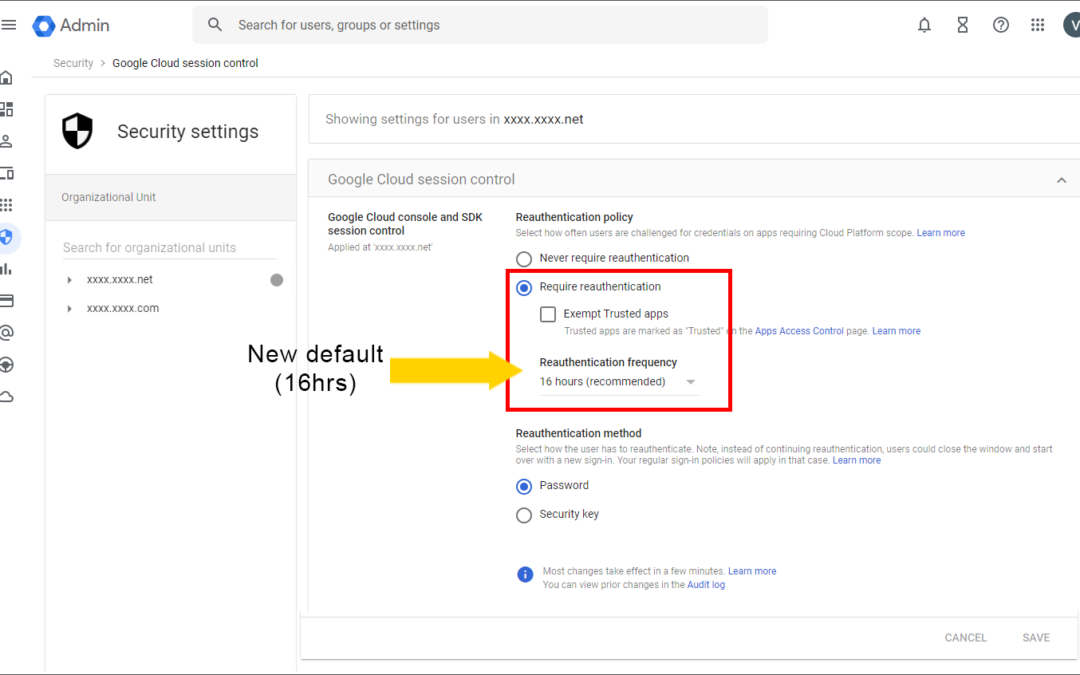Select Require reauthentication radio
Image resolution: width=1080 pixels, height=675 pixels.
coord(523,288)
